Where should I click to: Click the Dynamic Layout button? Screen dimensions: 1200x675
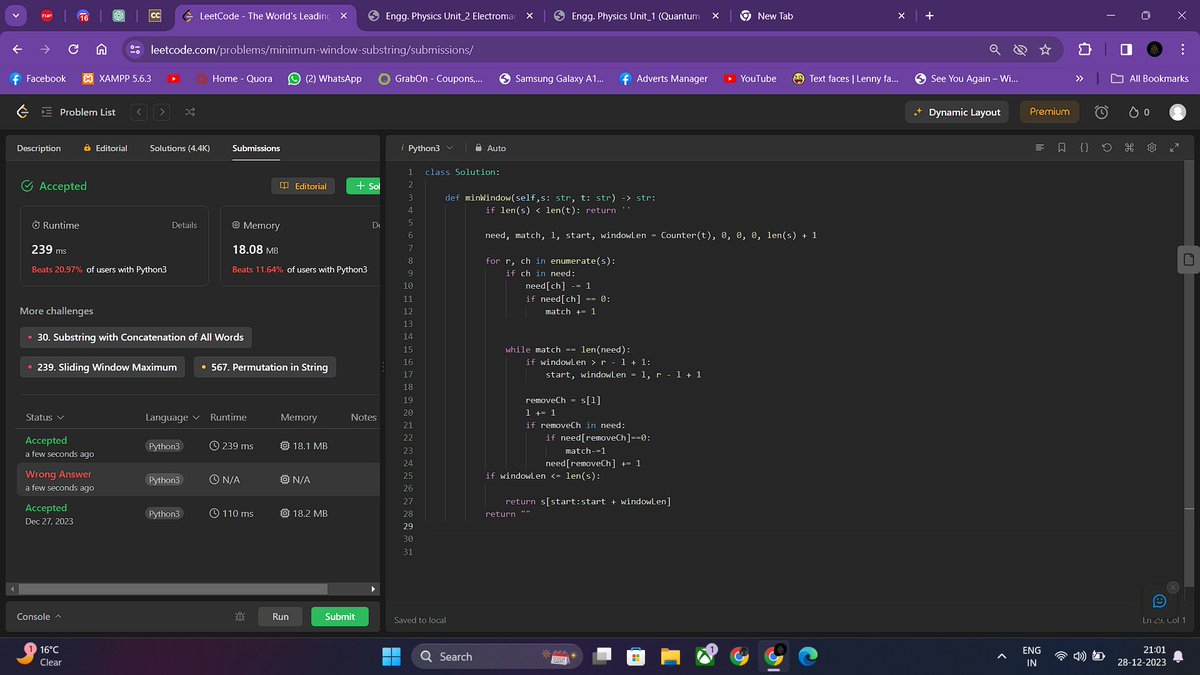pos(957,112)
